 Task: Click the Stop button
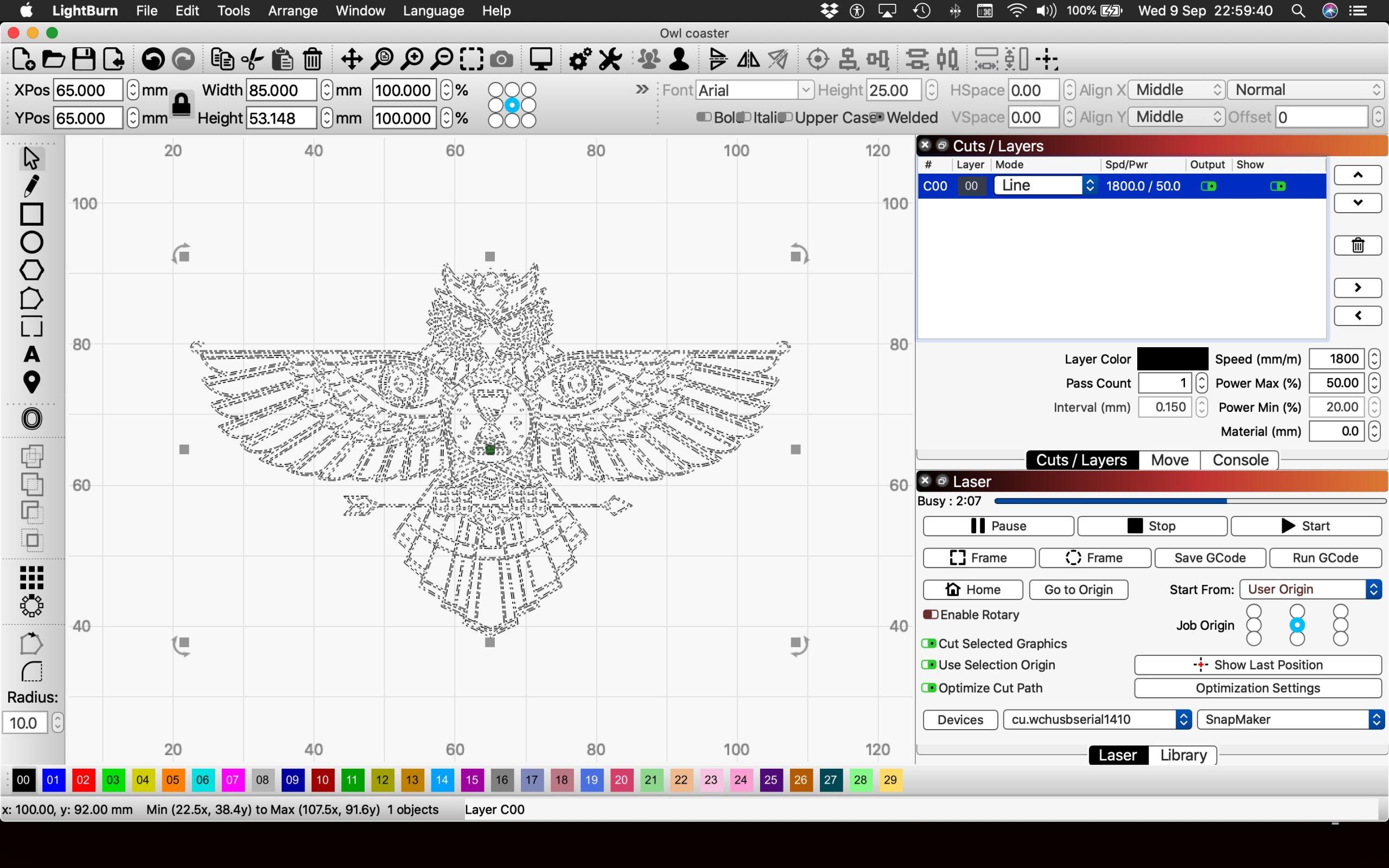coord(1152,526)
